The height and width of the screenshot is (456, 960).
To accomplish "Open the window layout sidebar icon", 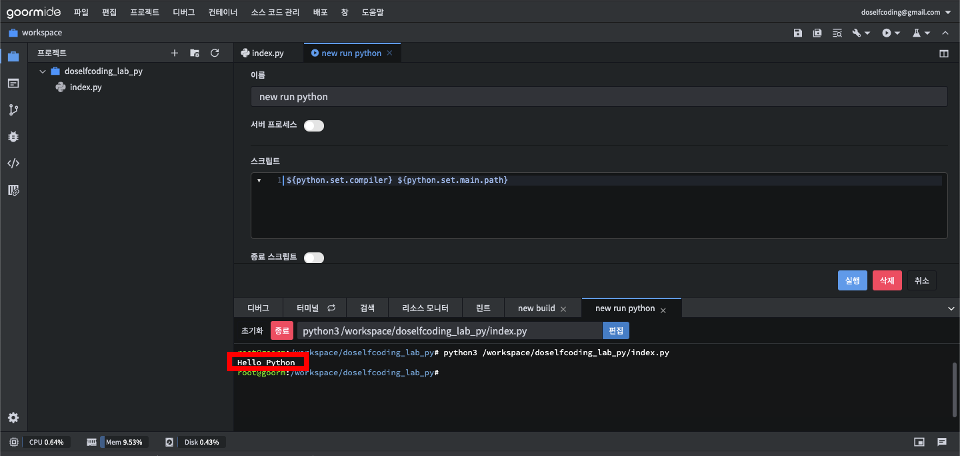I will pos(13,83).
